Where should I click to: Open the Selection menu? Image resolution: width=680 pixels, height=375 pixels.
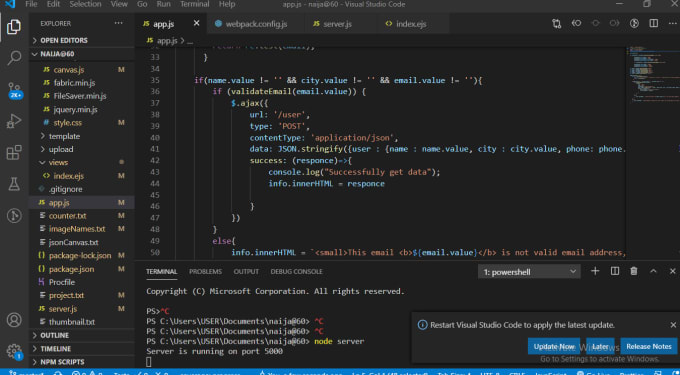[85, 4]
